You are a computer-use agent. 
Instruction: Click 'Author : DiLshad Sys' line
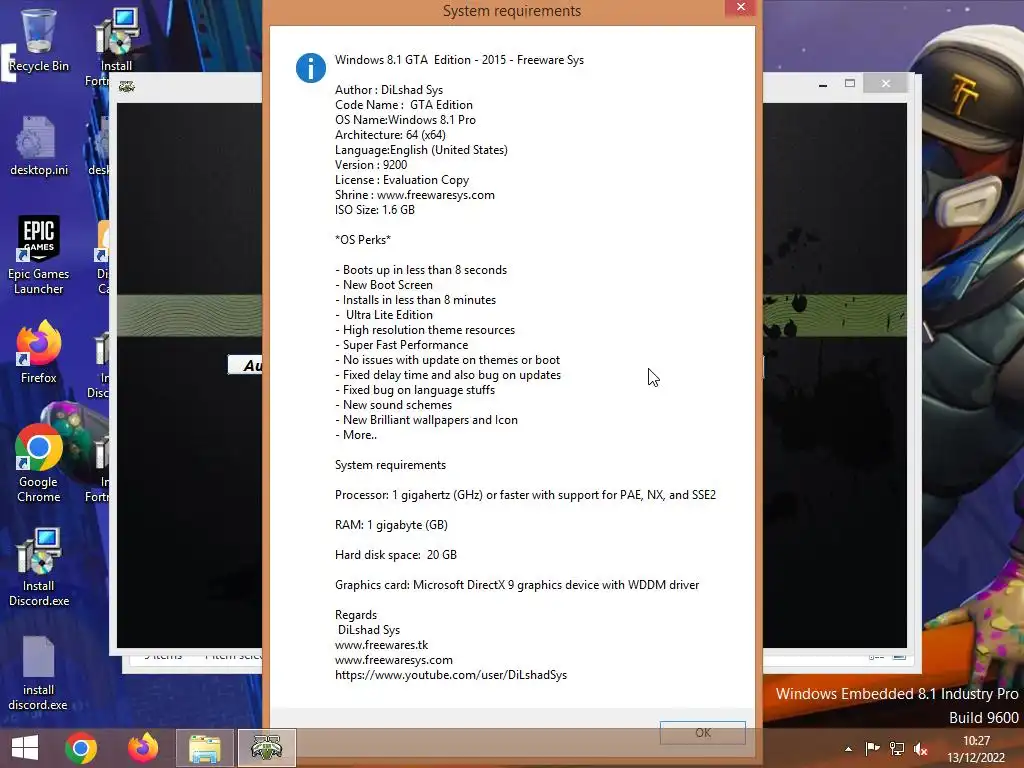pyautogui.click(x=389, y=89)
